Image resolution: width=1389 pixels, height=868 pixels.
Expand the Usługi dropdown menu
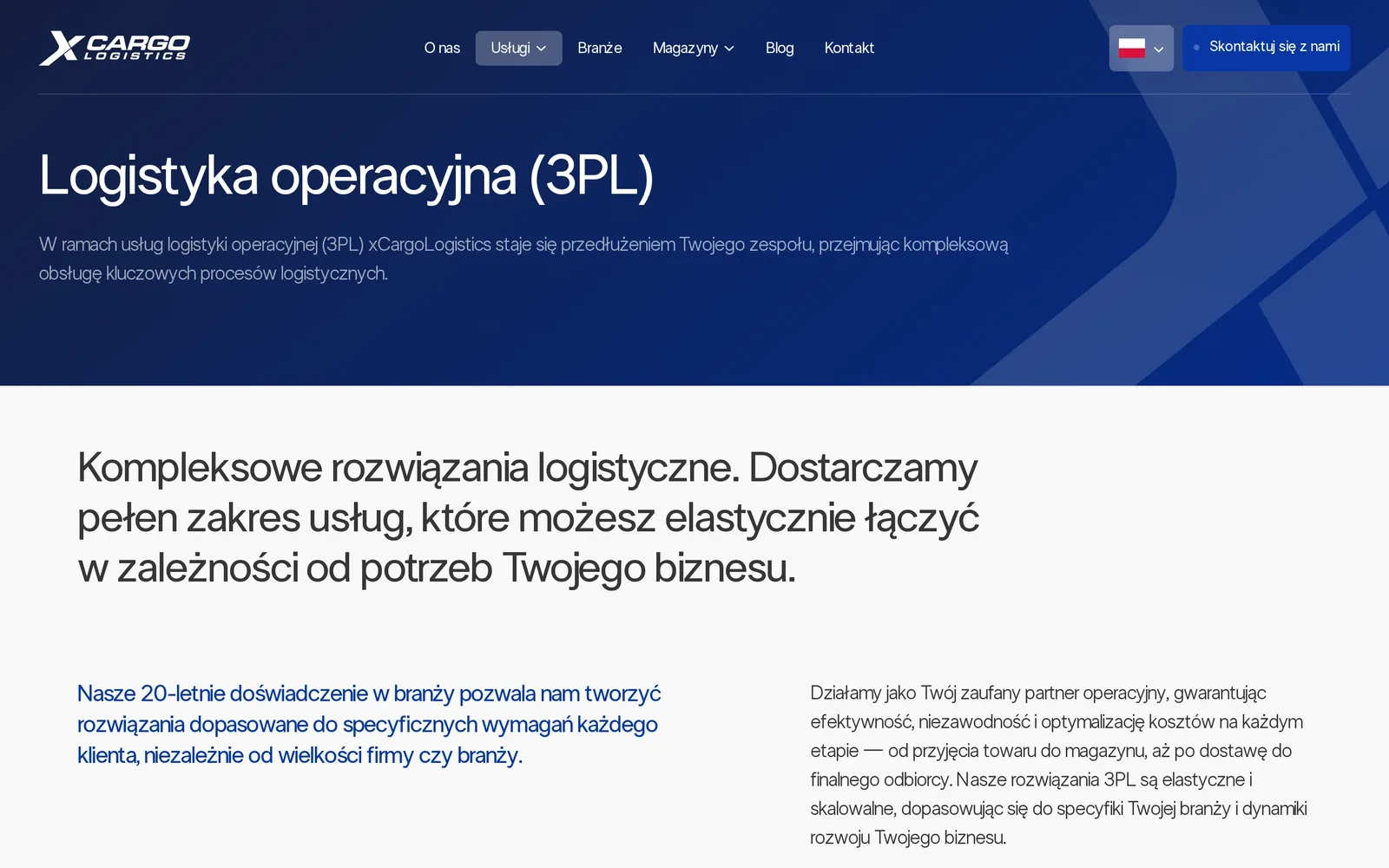point(518,48)
